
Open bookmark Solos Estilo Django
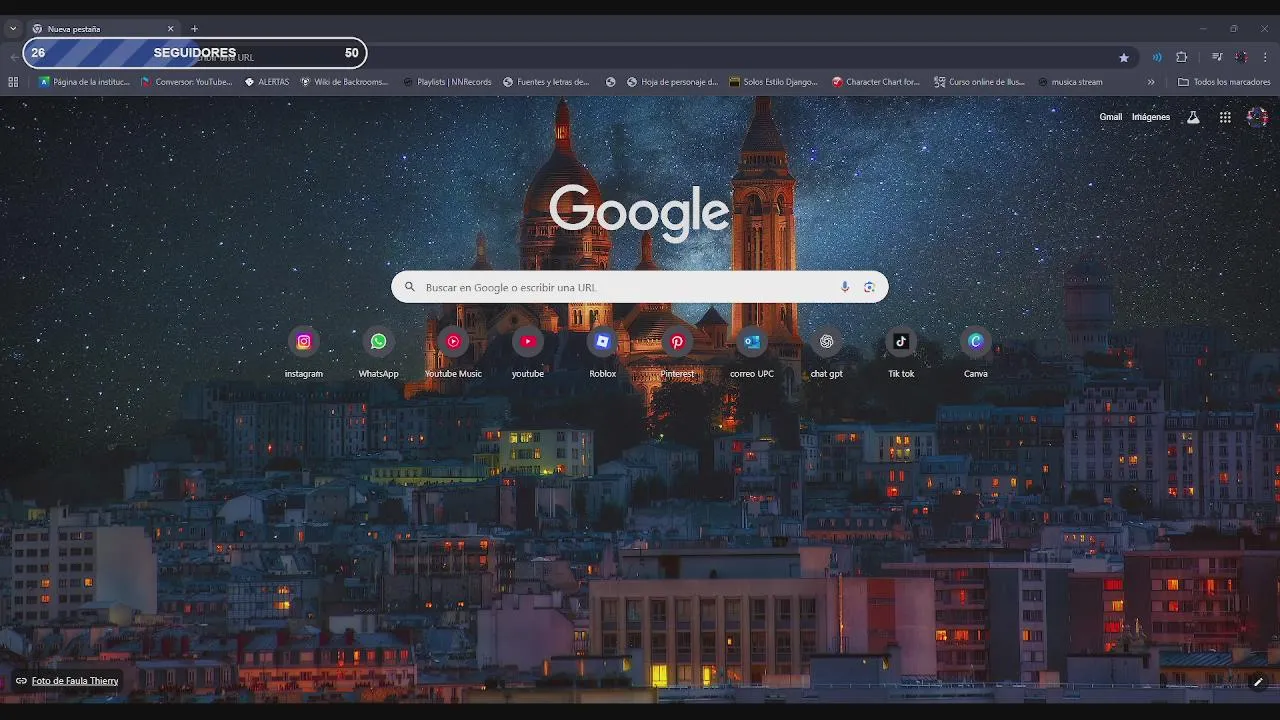(x=774, y=82)
